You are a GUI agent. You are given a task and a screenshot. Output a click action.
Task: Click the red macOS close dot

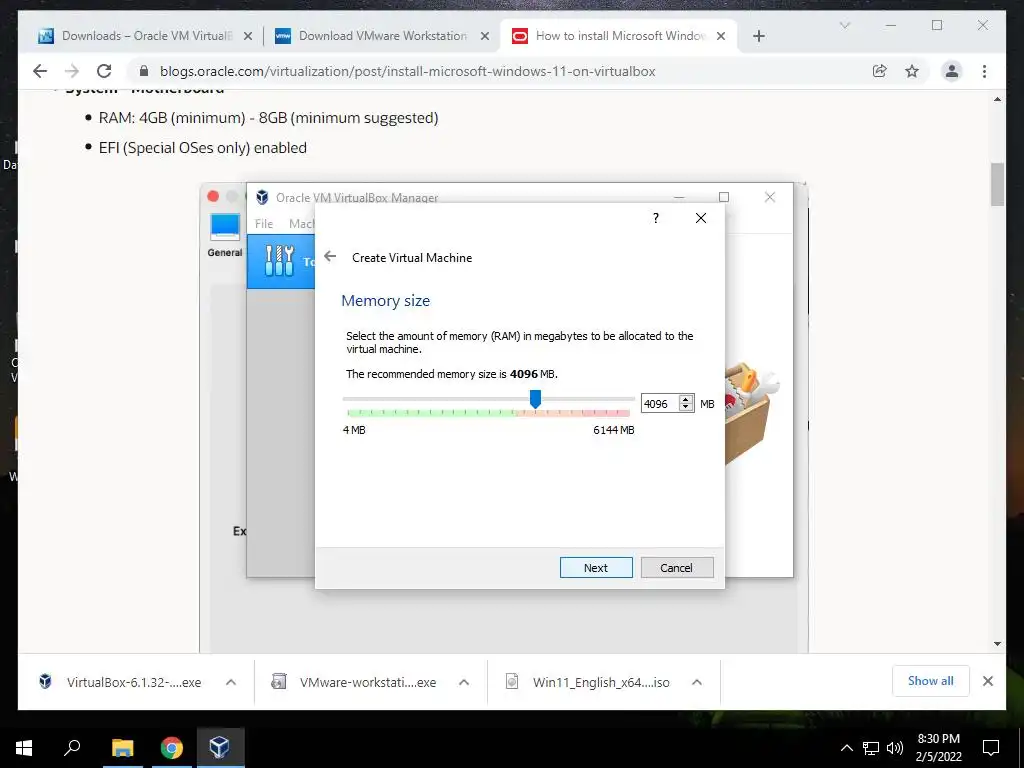click(x=213, y=196)
